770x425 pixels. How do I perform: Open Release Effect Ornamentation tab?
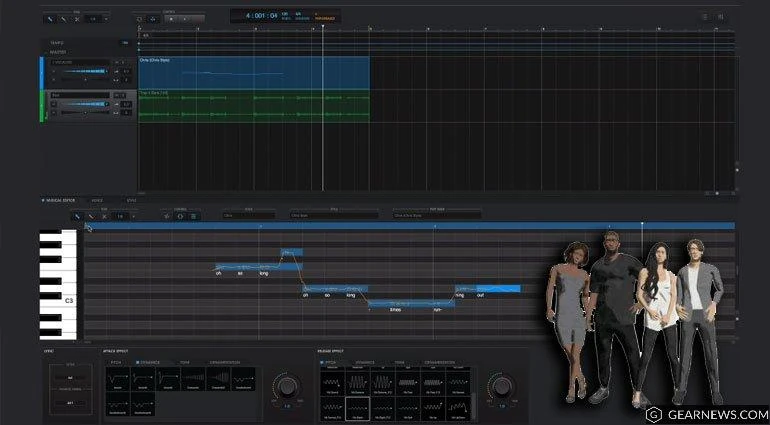click(440, 363)
